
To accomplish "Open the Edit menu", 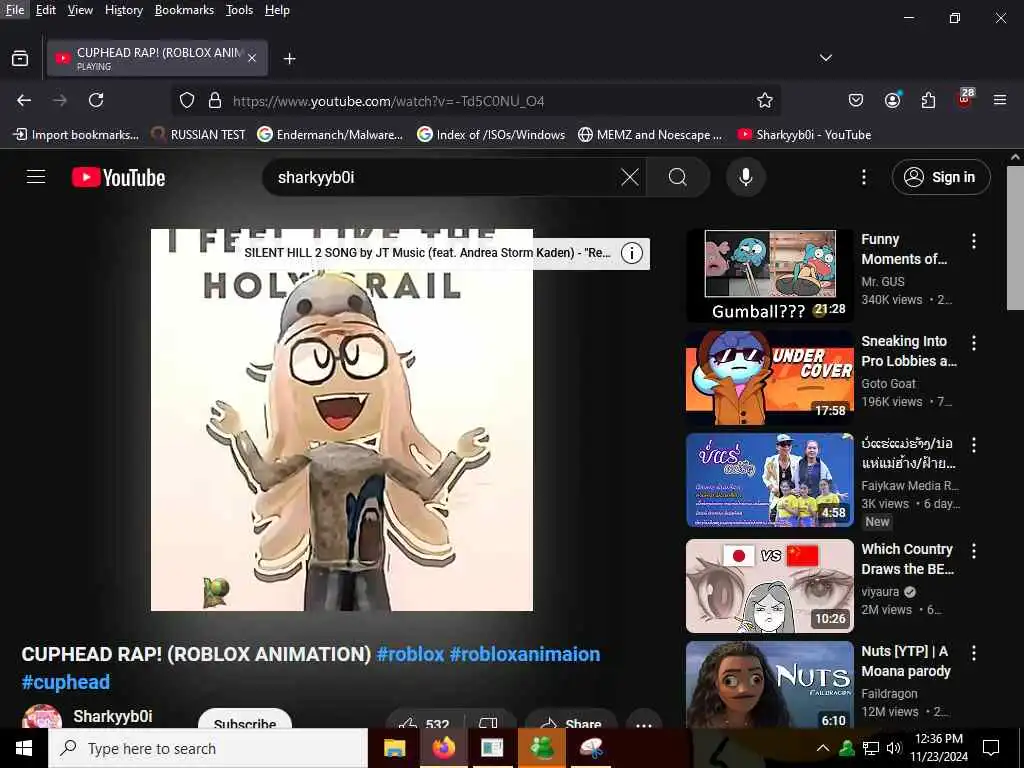I will tap(45, 10).
